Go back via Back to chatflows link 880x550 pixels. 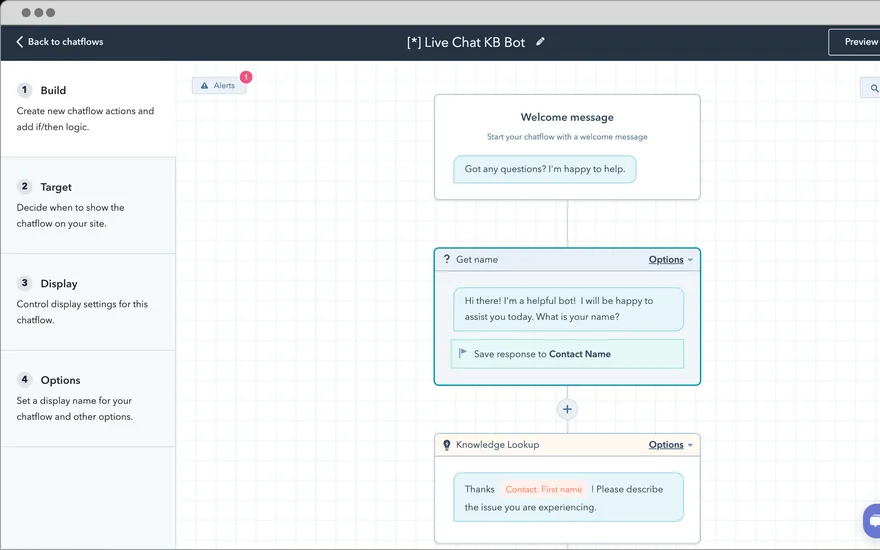coord(59,42)
